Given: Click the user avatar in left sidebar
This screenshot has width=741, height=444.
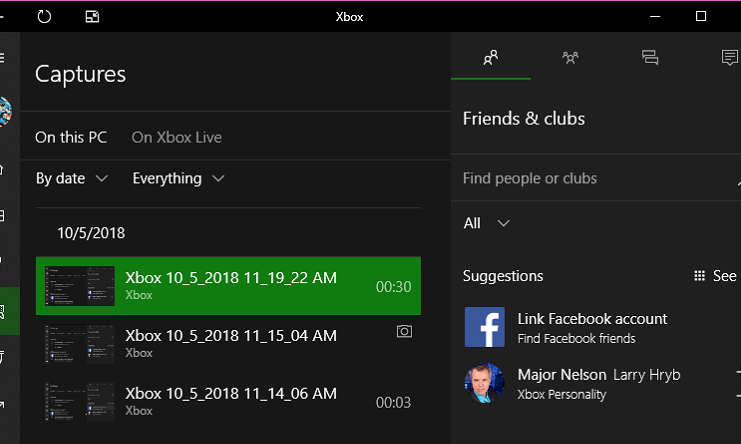Looking at the screenshot, I should pyautogui.click(x=5, y=112).
